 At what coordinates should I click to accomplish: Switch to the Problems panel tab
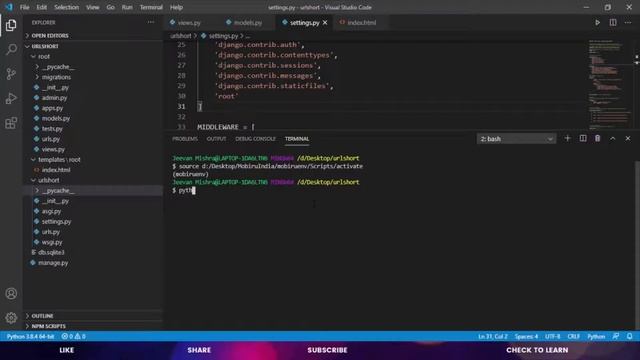[185, 139]
